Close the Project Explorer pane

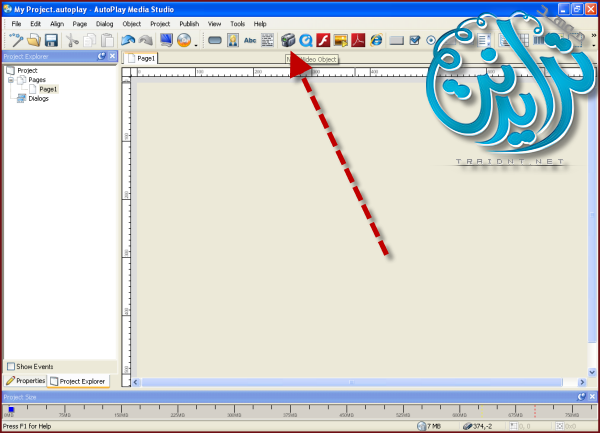pyautogui.click(x=112, y=56)
